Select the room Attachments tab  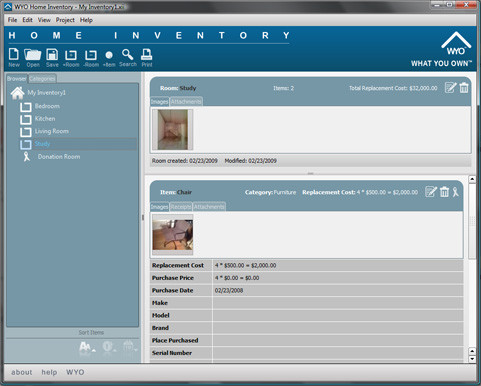pyautogui.click(x=186, y=102)
